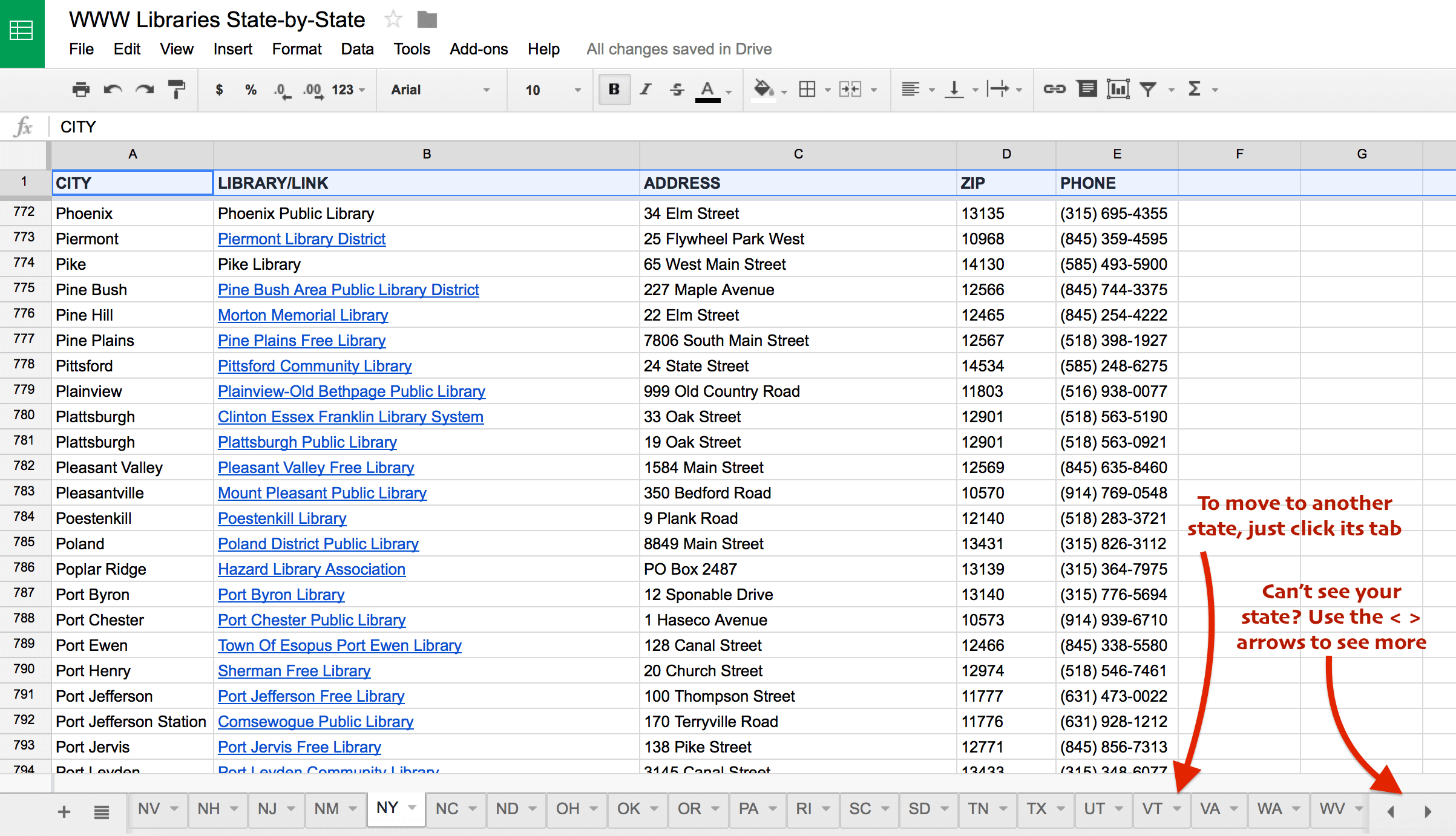Toggle bold formatting button
Screen dimensions: 1456x836
point(614,90)
